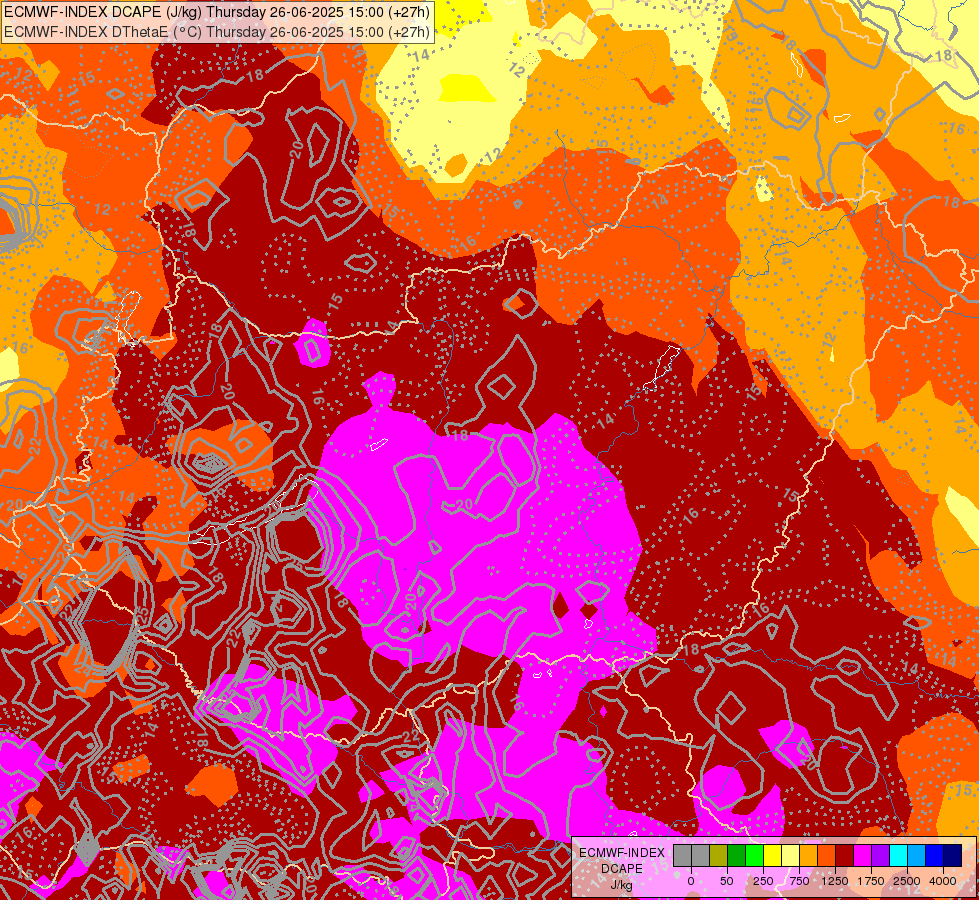
Task: Pick the navy legend swatch at scale end
Action: (952, 855)
